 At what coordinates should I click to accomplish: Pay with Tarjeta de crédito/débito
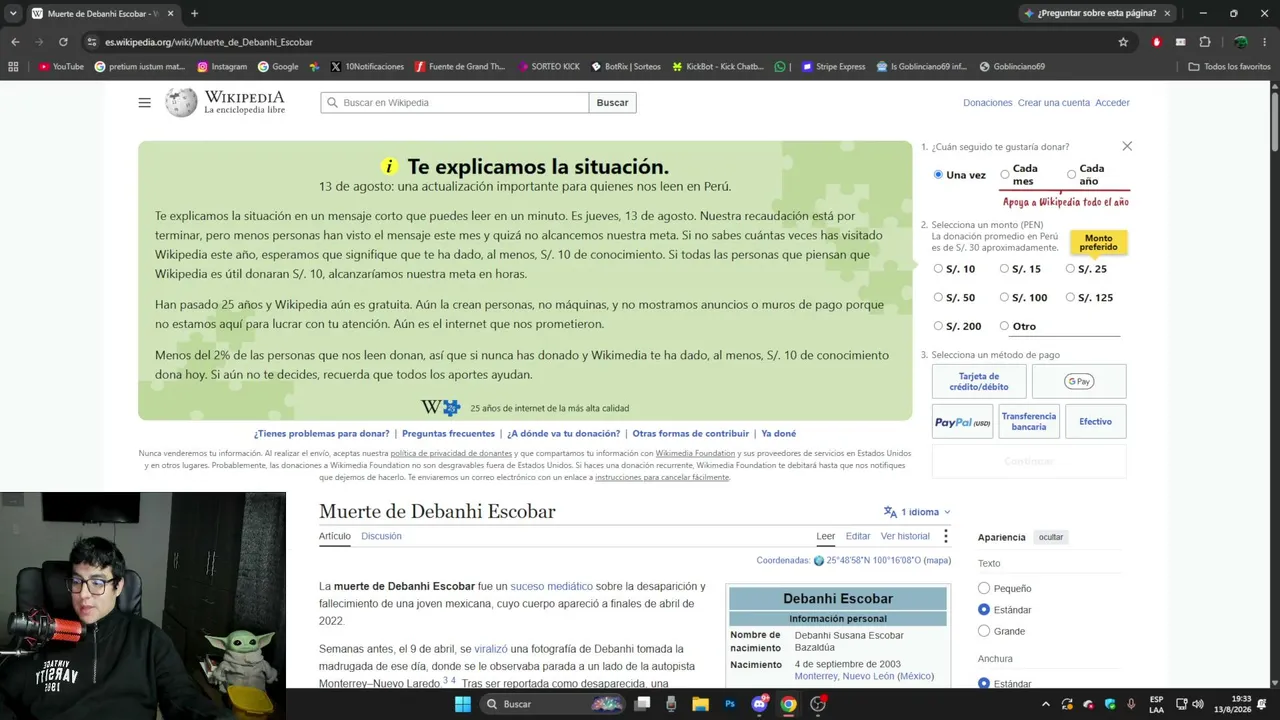(x=979, y=382)
